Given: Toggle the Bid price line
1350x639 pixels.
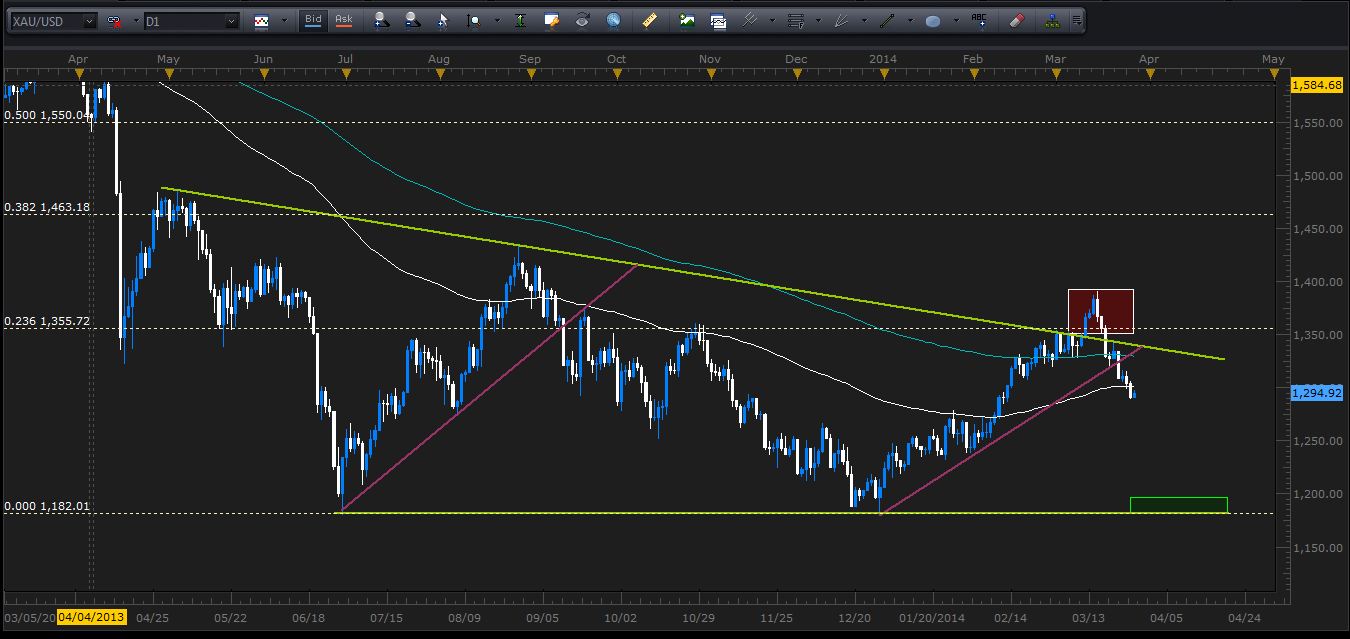Looking at the screenshot, I should tap(313, 20).
